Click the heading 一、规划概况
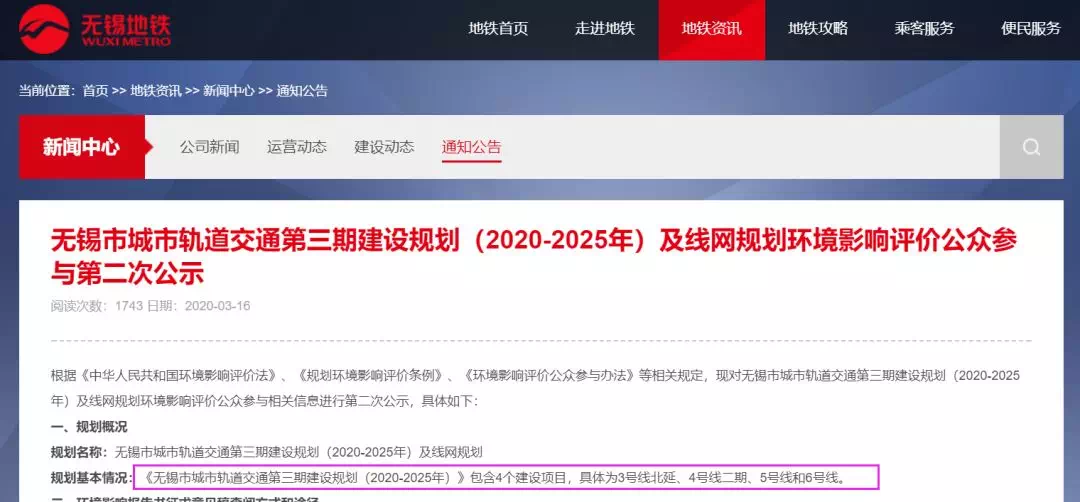Screen dimensions: 1080x502 pyautogui.click(x=89, y=427)
